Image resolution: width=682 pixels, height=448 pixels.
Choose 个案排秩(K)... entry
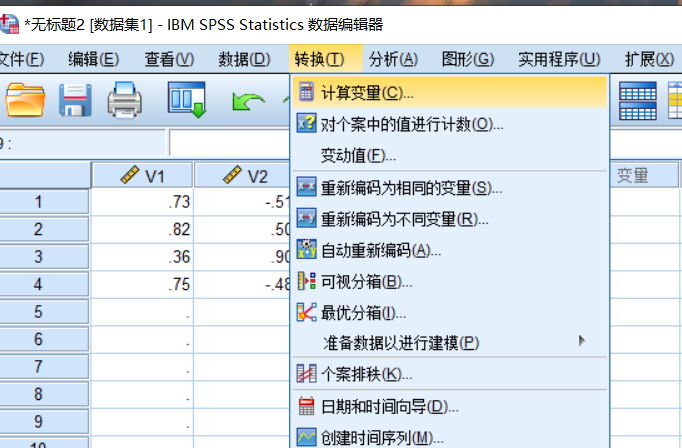click(450, 374)
